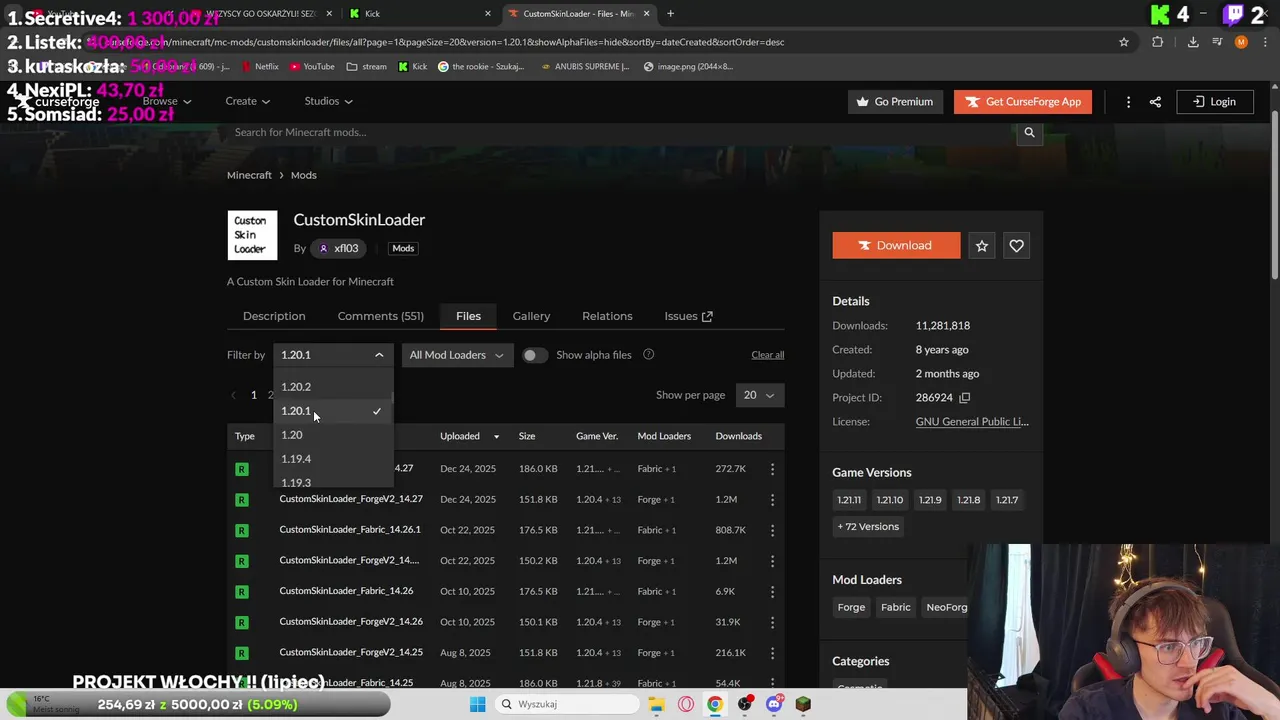Choose the checked 1.20.1 option in the list

pyautogui.click(x=333, y=411)
